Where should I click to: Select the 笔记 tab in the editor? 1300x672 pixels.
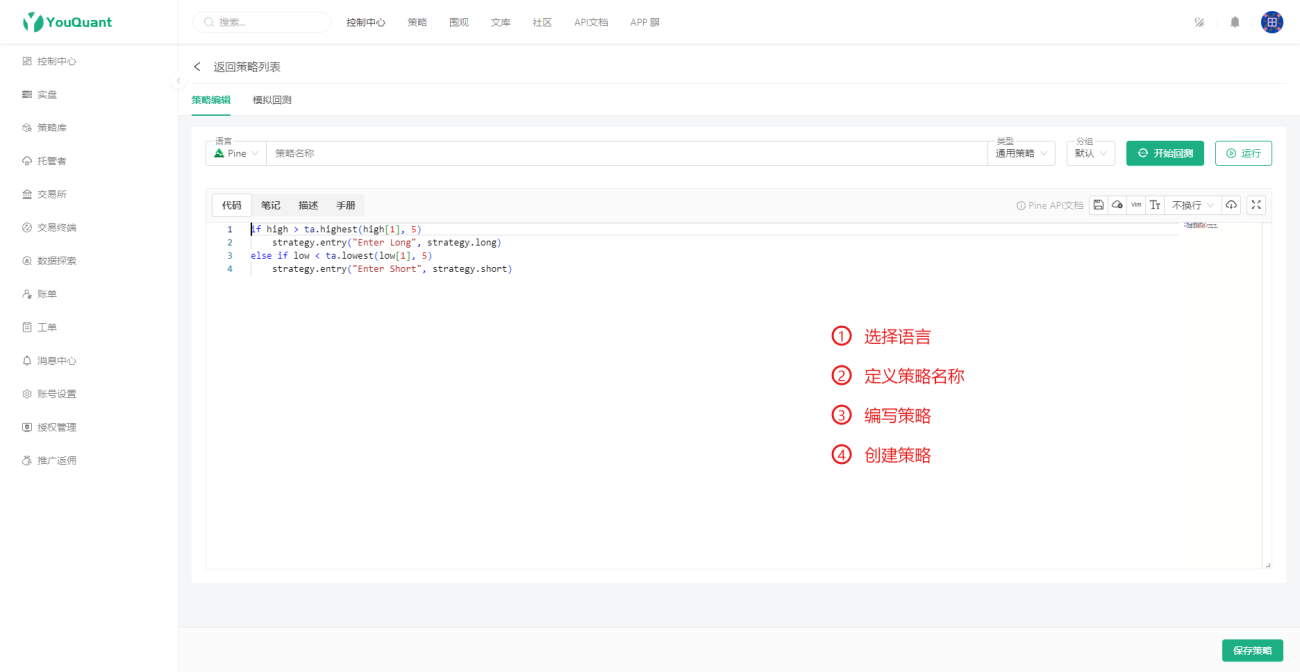tap(270, 205)
